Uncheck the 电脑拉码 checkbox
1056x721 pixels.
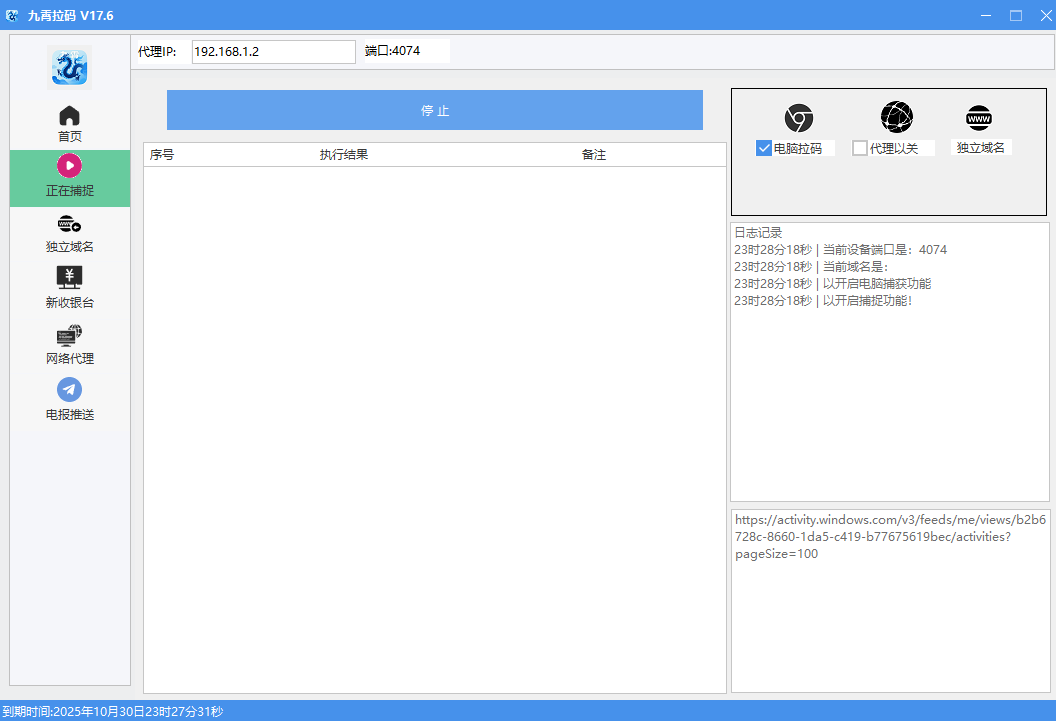tap(764, 148)
